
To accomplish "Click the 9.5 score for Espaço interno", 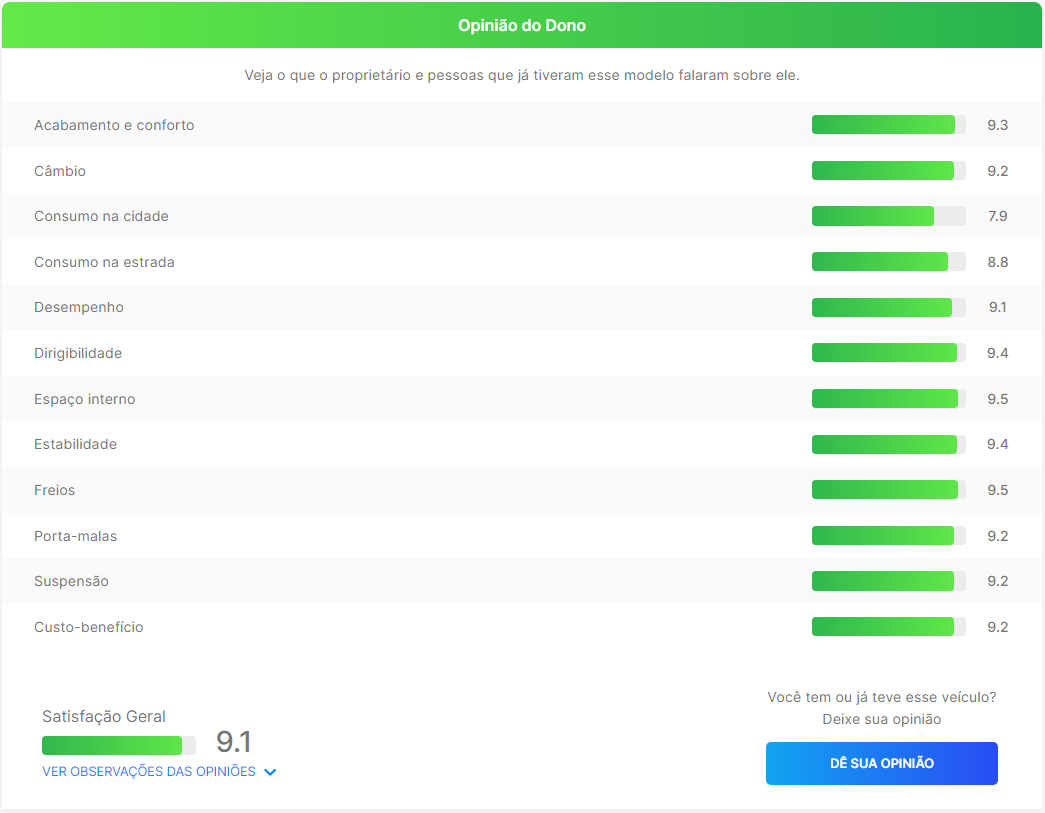I will pos(998,399).
